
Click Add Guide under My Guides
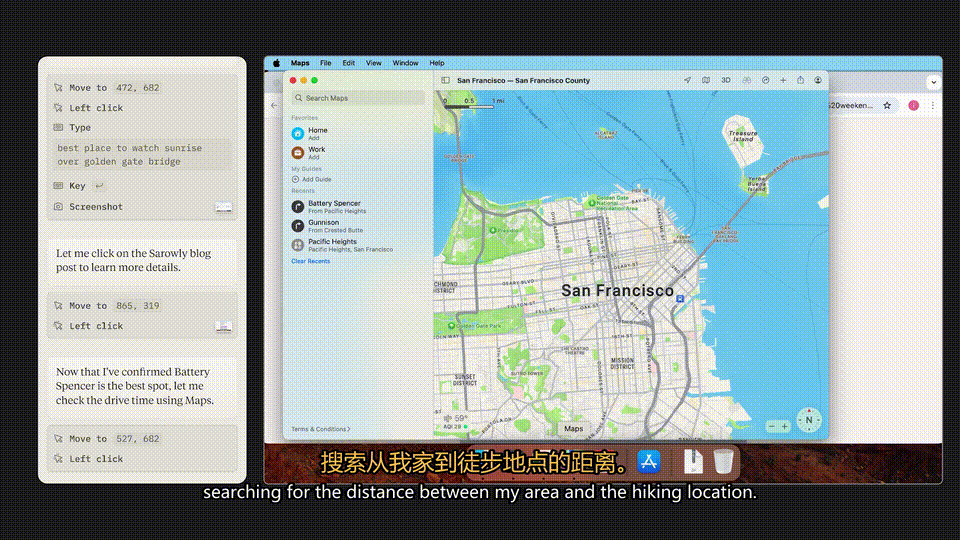tap(316, 179)
